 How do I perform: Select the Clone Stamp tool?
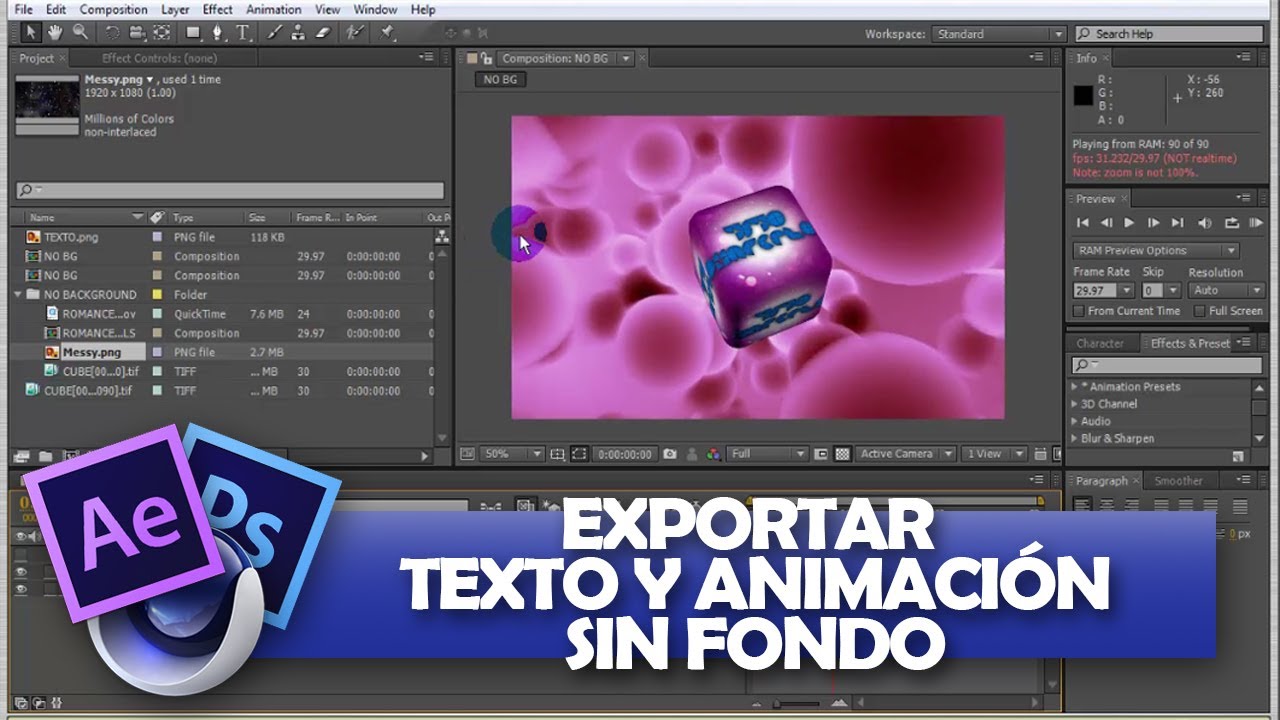[298, 33]
